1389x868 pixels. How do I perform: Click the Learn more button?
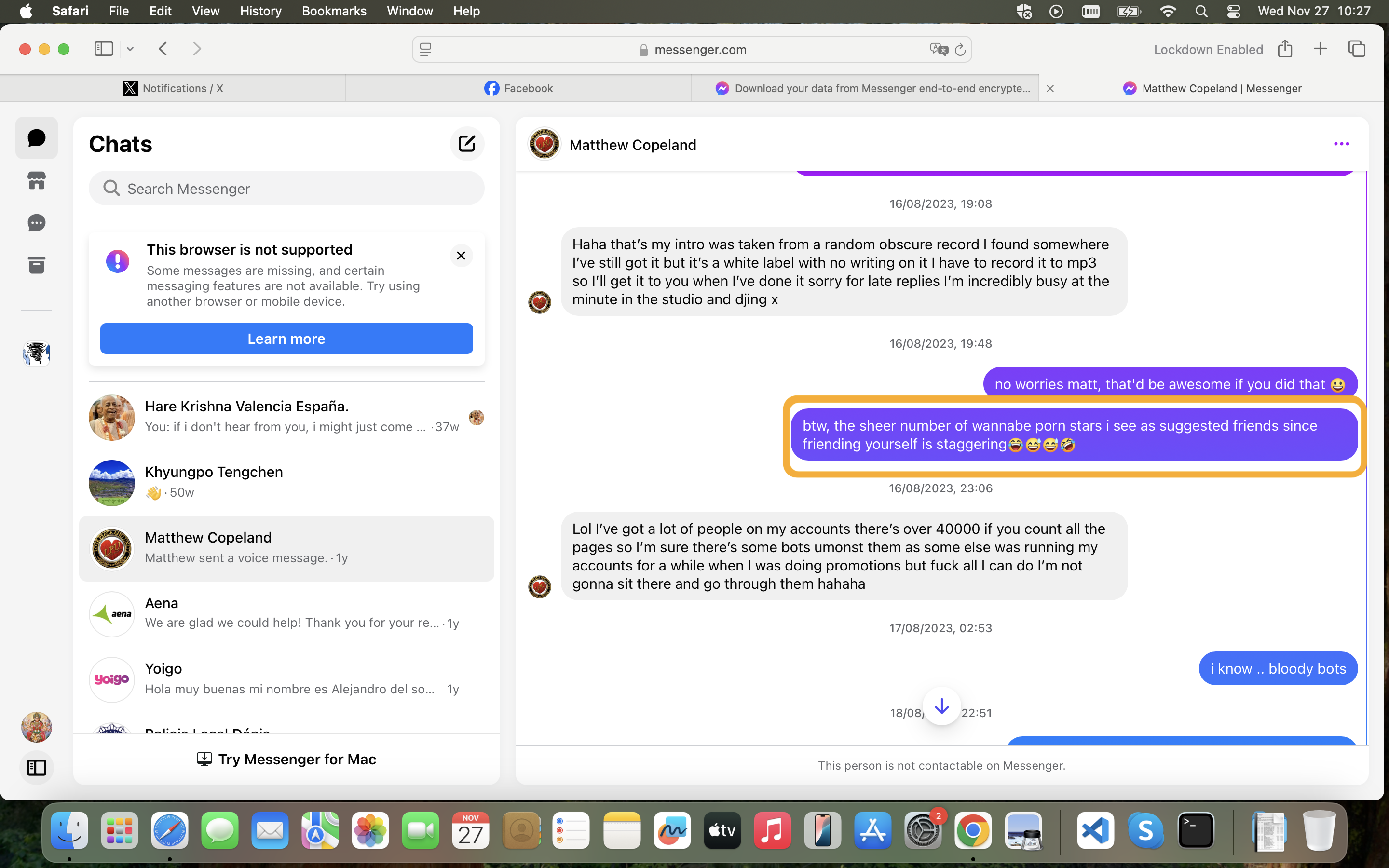[286, 339]
